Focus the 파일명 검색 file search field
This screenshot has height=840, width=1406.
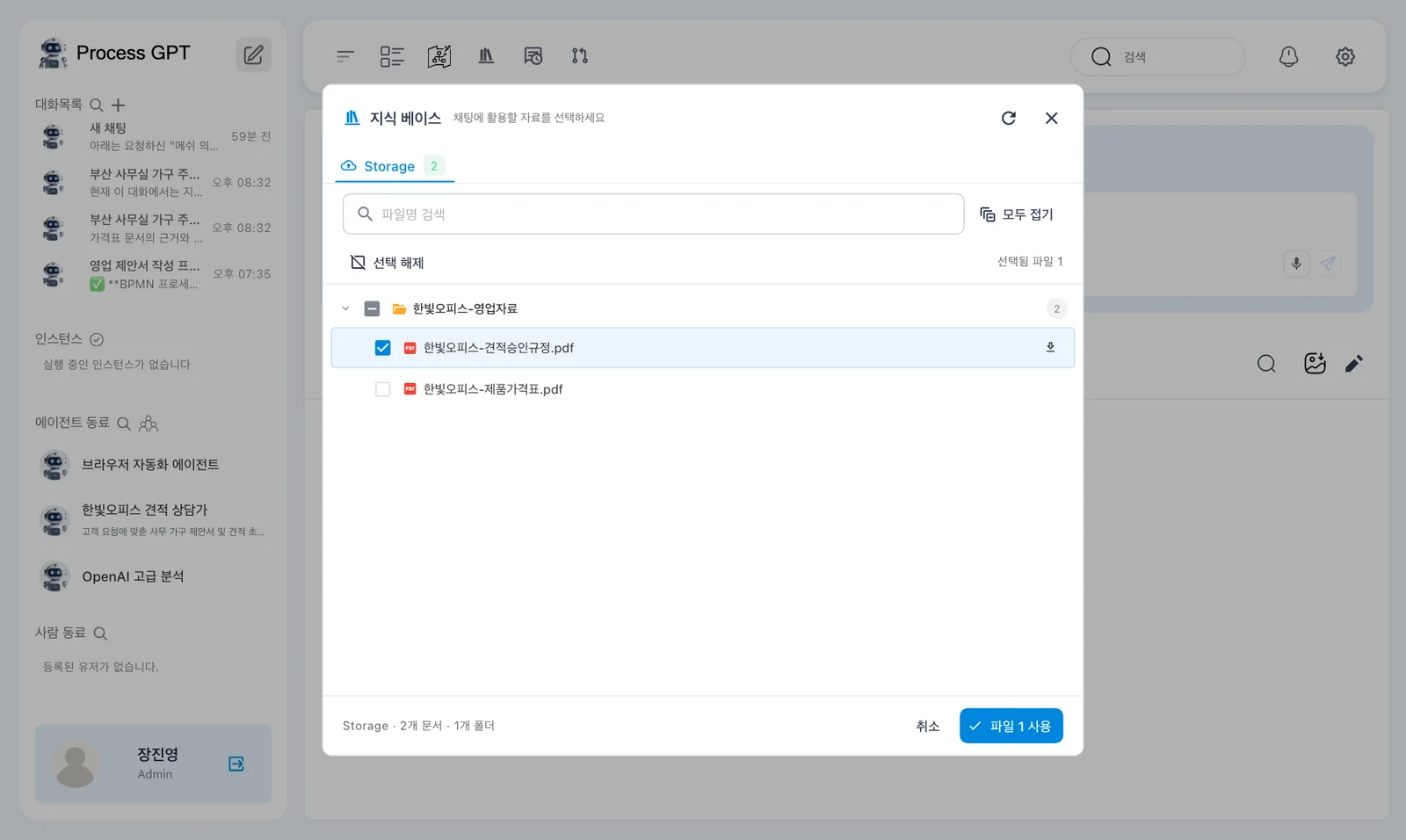[653, 214]
